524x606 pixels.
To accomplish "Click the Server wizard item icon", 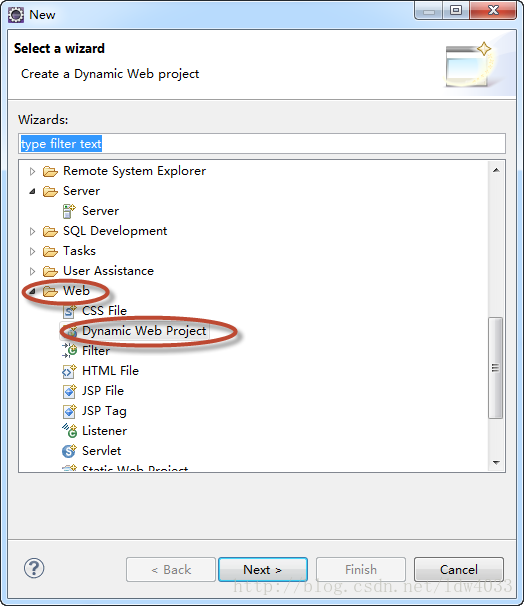I will click(x=69, y=211).
